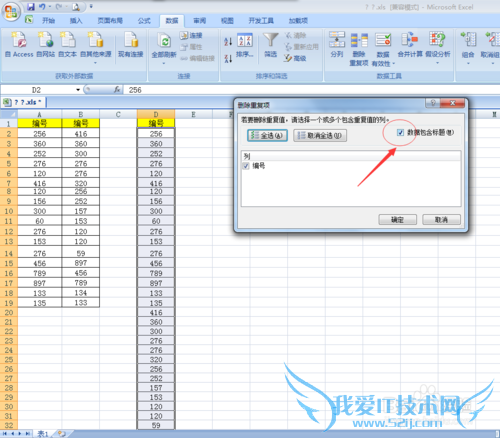Expand the Name Box dropdown arrow
Screen dimensions: 500x438
coord(78,90)
